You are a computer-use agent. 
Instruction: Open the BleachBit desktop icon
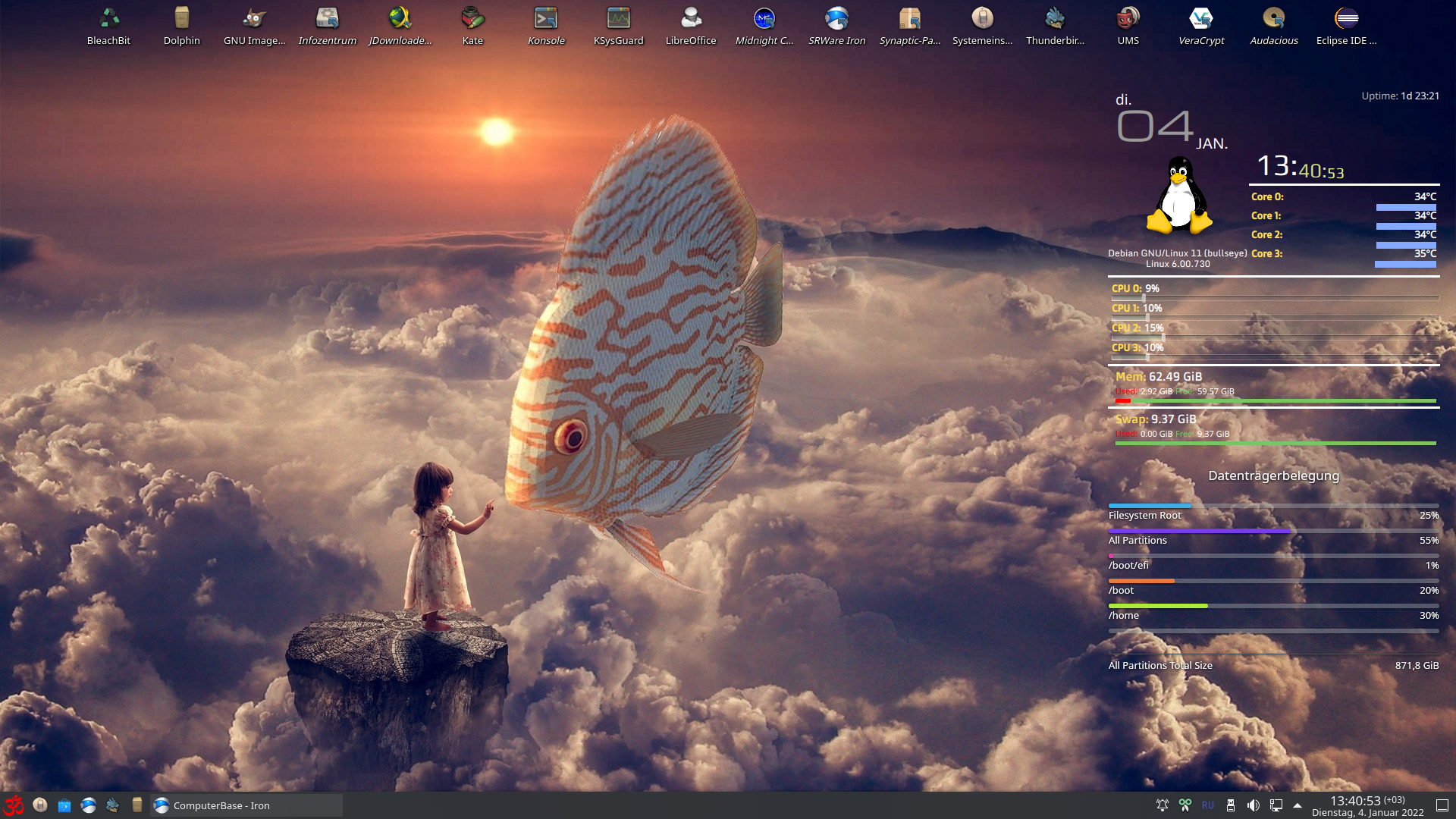pyautogui.click(x=108, y=19)
